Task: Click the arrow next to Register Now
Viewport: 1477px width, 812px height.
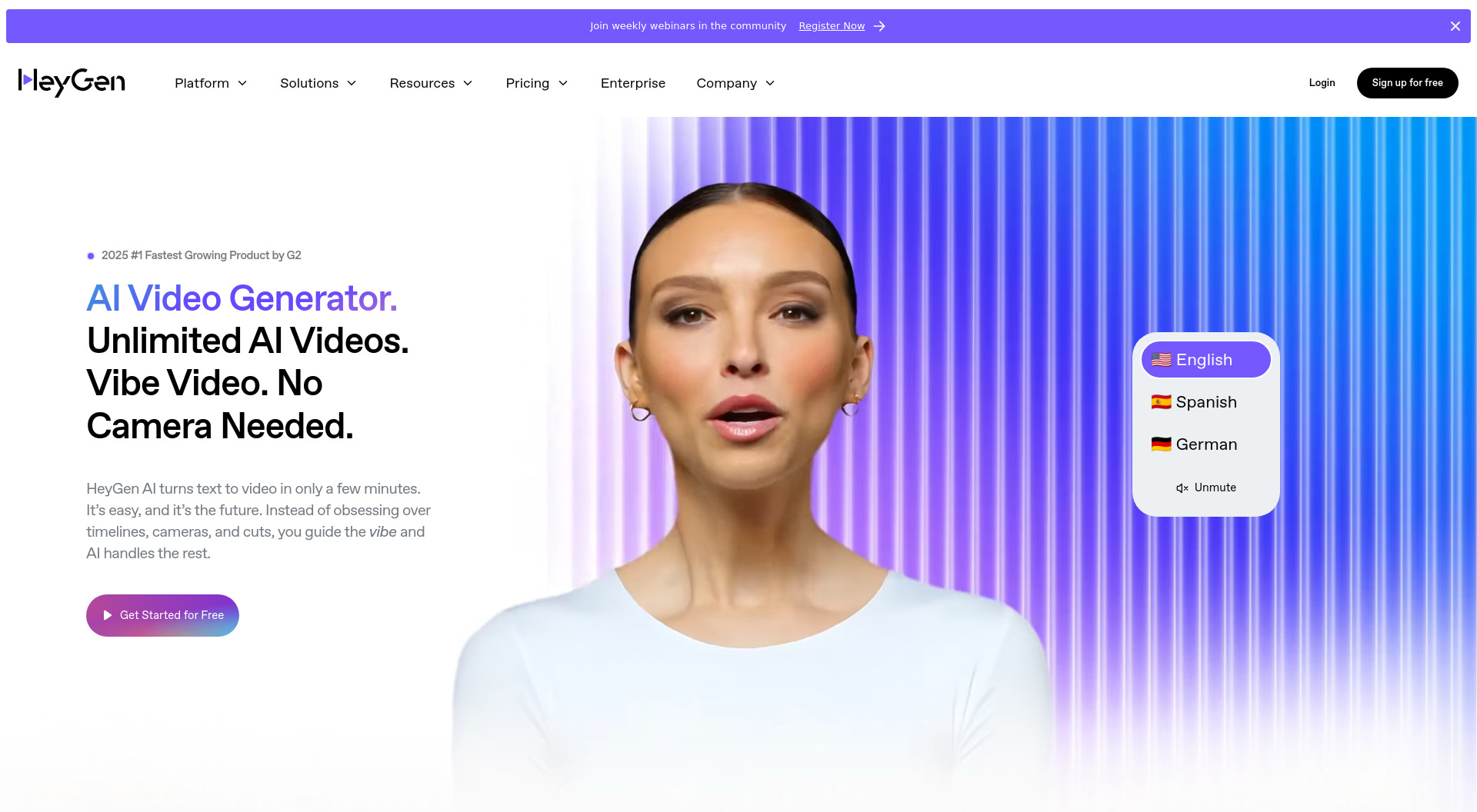Action: (x=879, y=26)
